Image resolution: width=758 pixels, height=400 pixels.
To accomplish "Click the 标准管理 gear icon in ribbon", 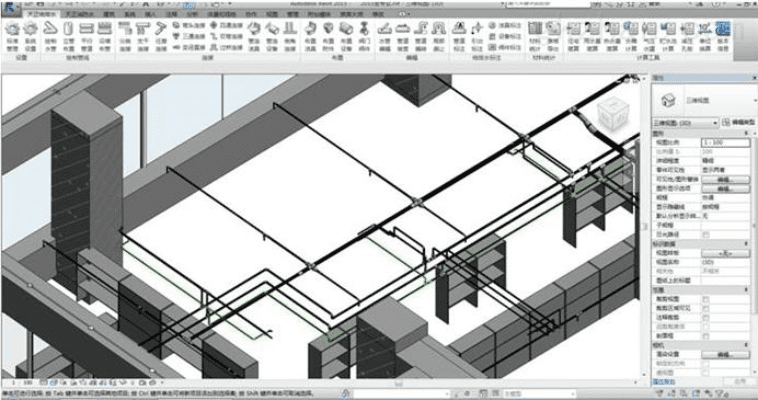I will pyautogui.click(x=12, y=32).
